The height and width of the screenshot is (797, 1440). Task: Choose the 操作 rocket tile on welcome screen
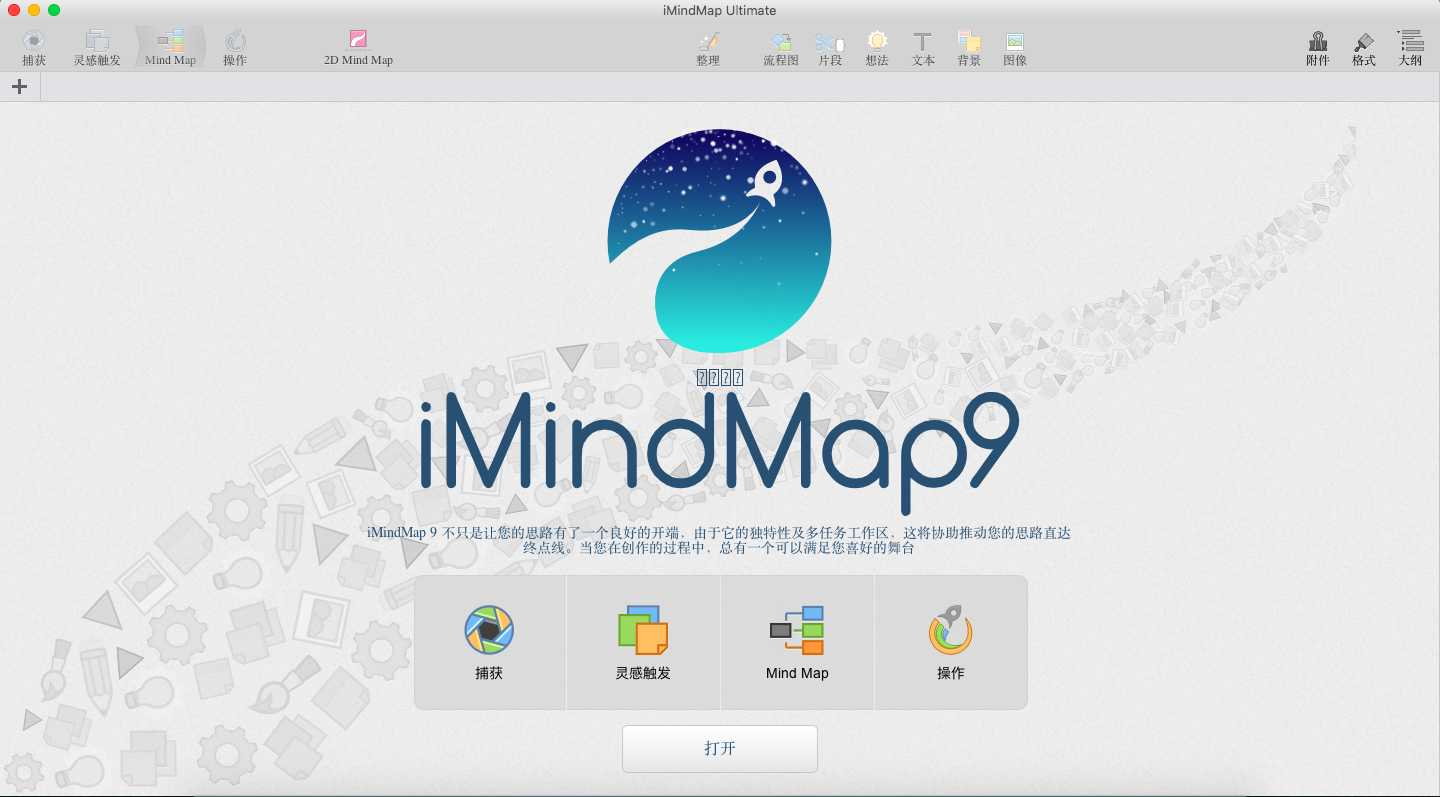click(x=951, y=642)
